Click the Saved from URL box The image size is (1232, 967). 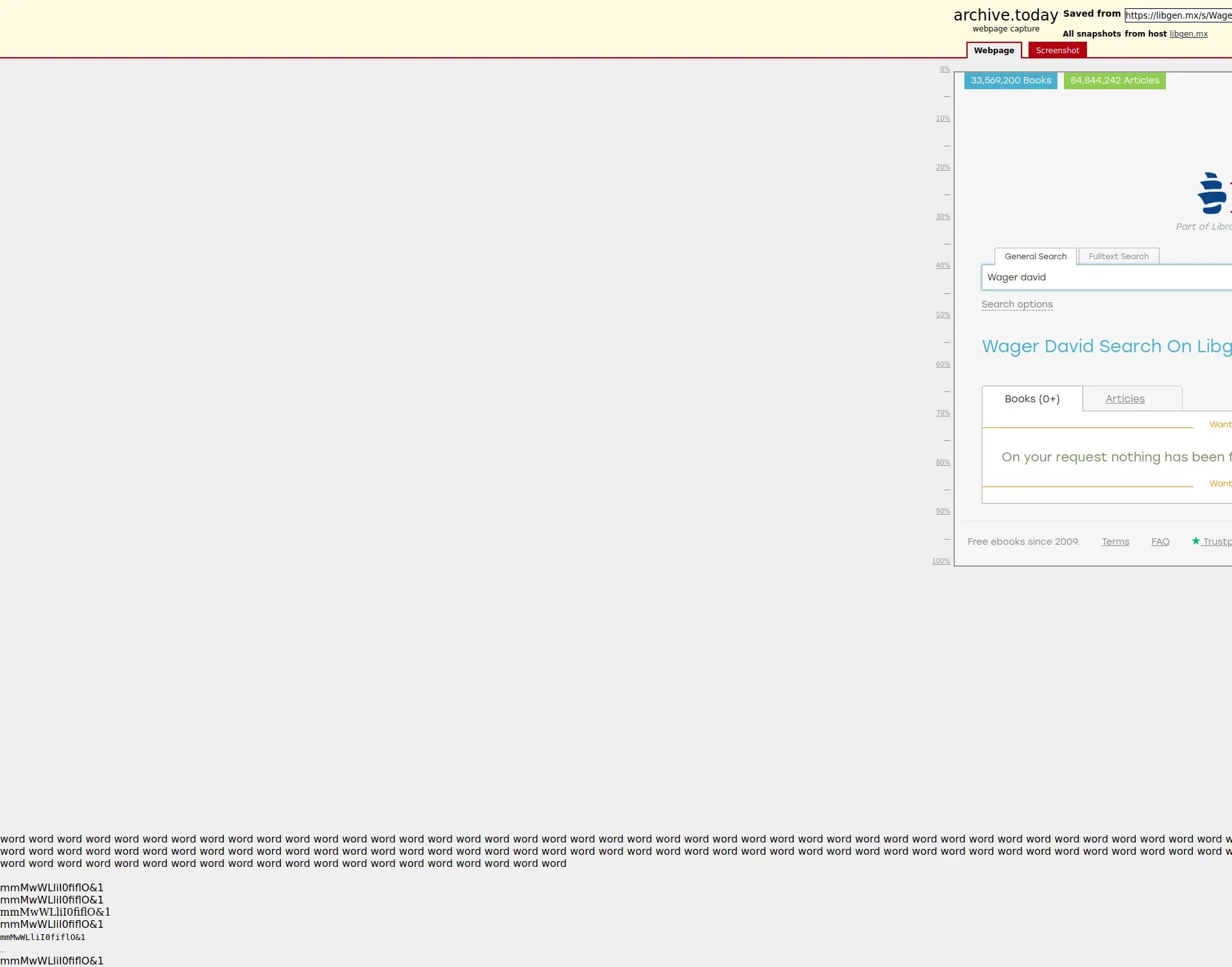(x=1177, y=15)
